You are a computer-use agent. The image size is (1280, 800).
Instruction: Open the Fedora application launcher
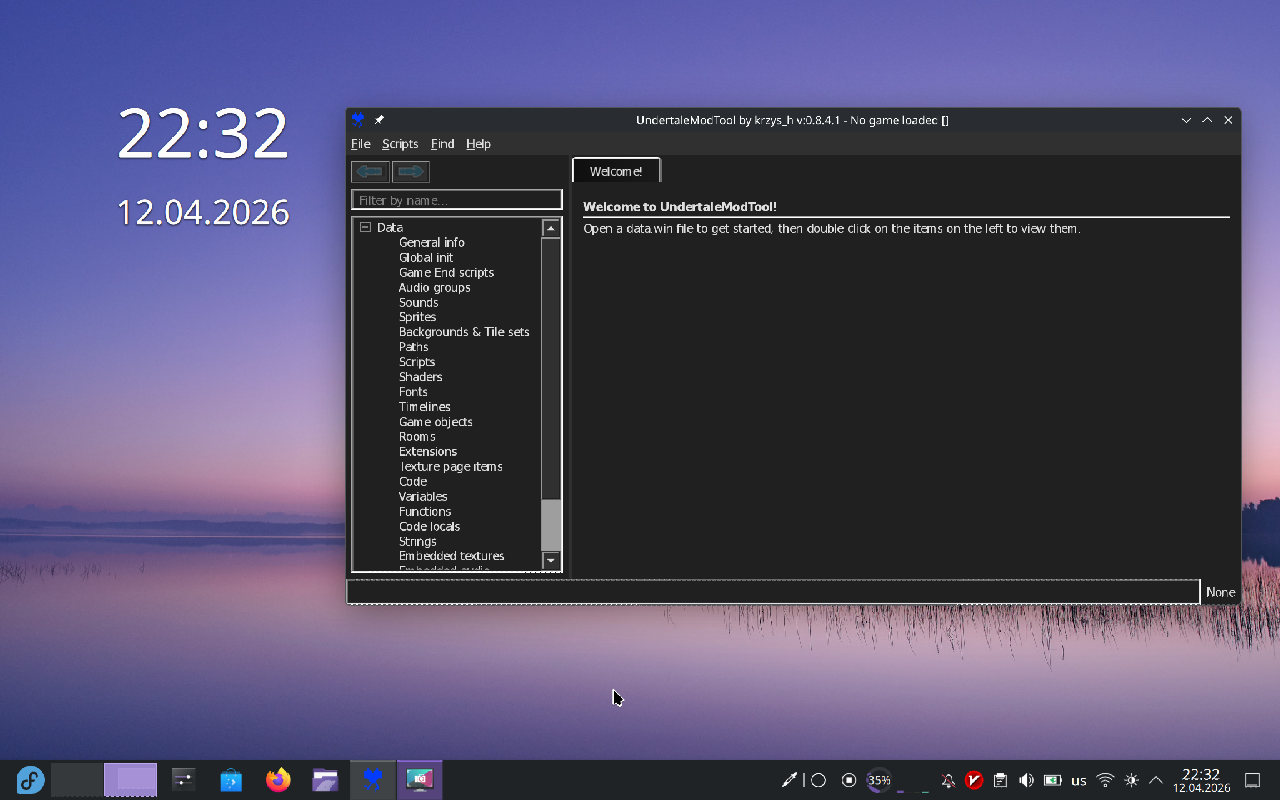pyautogui.click(x=30, y=780)
